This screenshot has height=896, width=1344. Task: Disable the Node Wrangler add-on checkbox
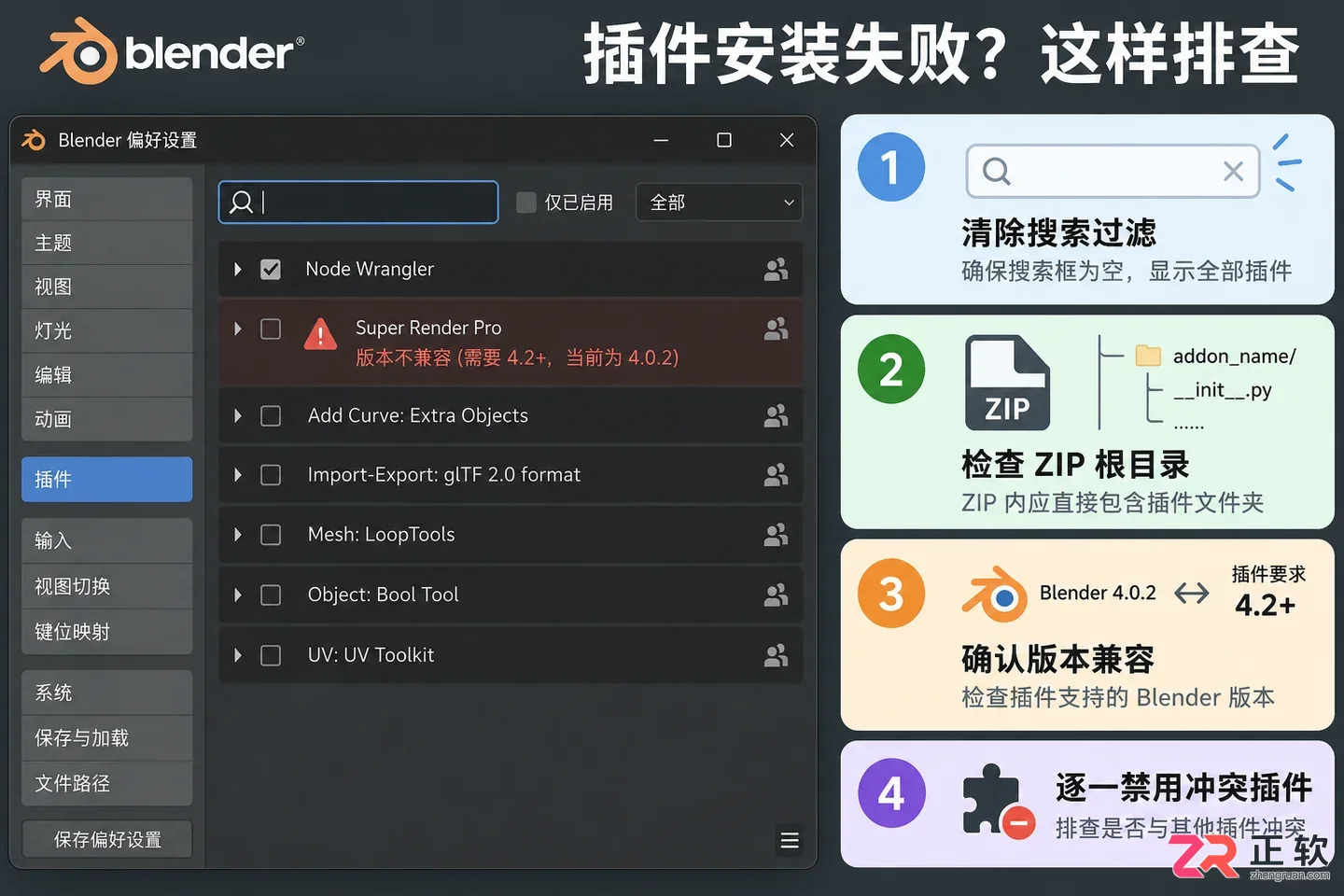tap(271, 270)
